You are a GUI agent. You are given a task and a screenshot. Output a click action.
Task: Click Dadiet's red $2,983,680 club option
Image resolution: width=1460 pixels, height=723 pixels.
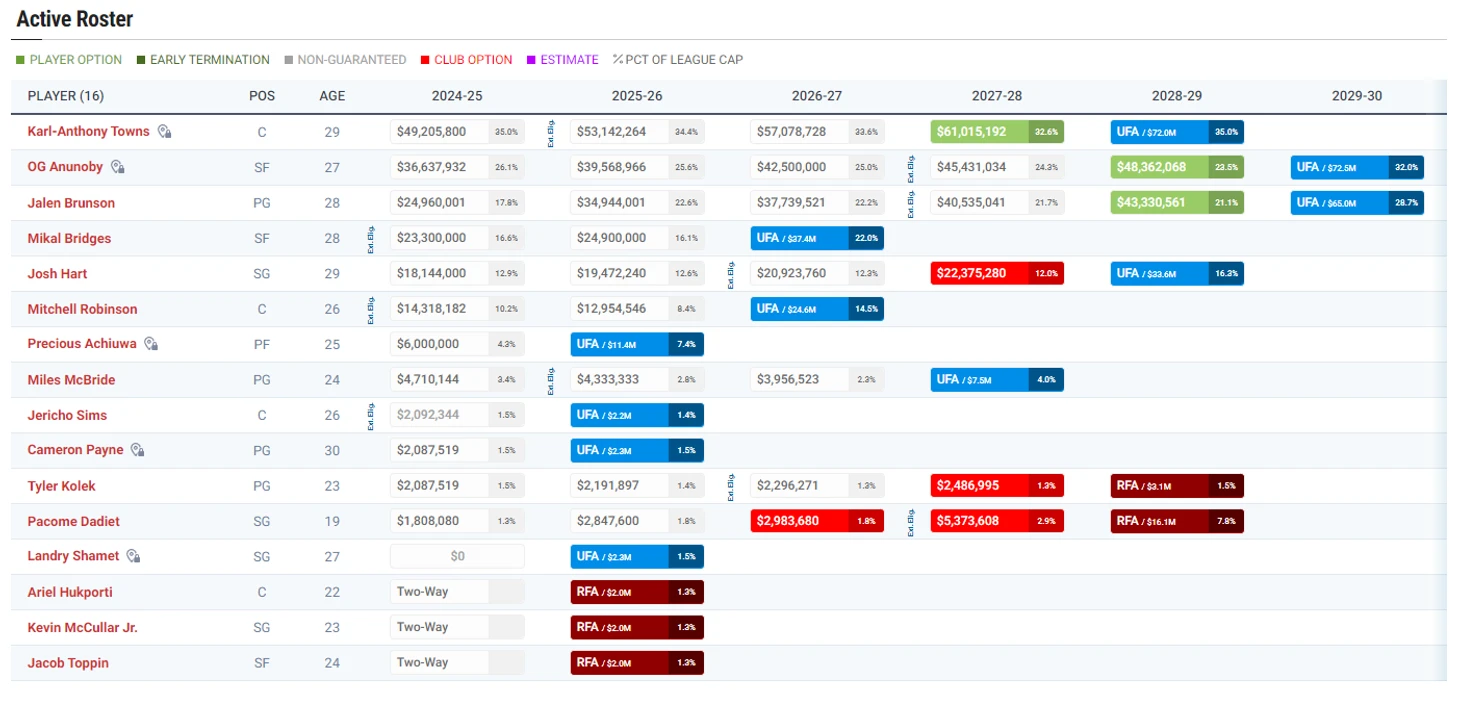817,521
